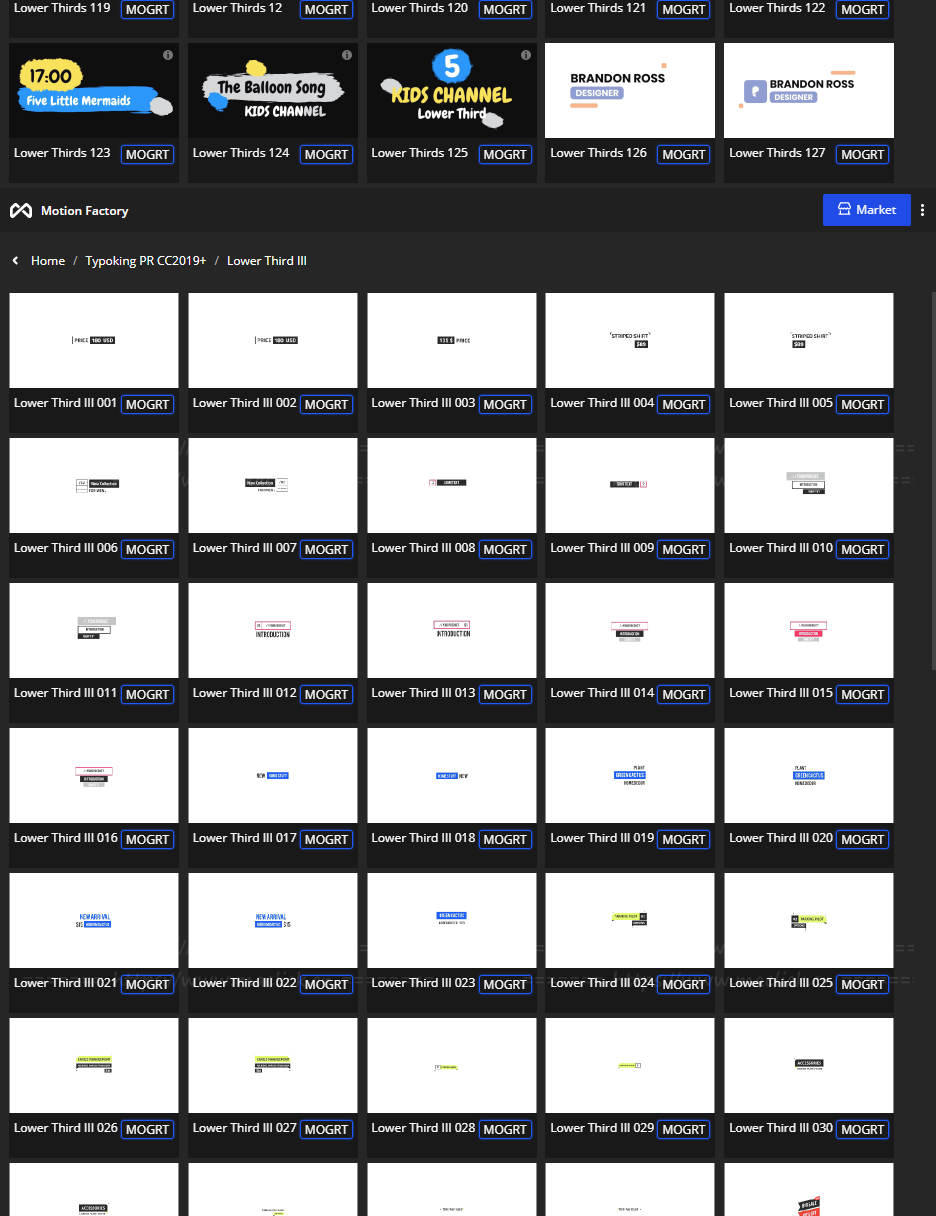Select Lower Third III 017 thumbnail
Screen dimensions: 936x1216
tap(273, 775)
